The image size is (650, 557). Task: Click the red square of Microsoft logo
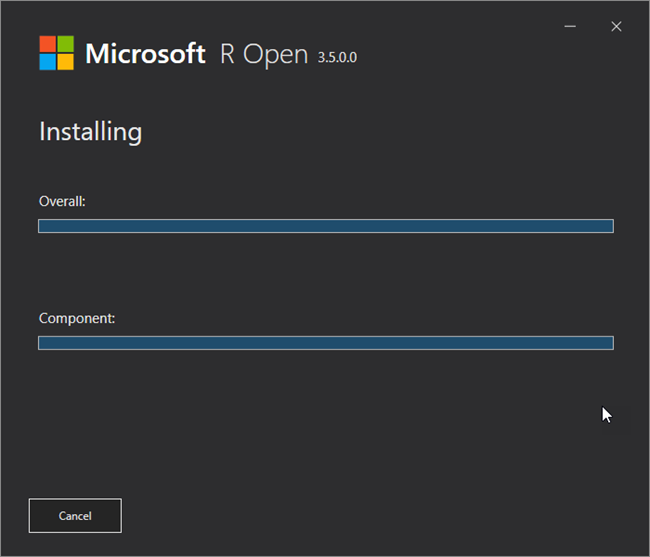click(47, 44)
